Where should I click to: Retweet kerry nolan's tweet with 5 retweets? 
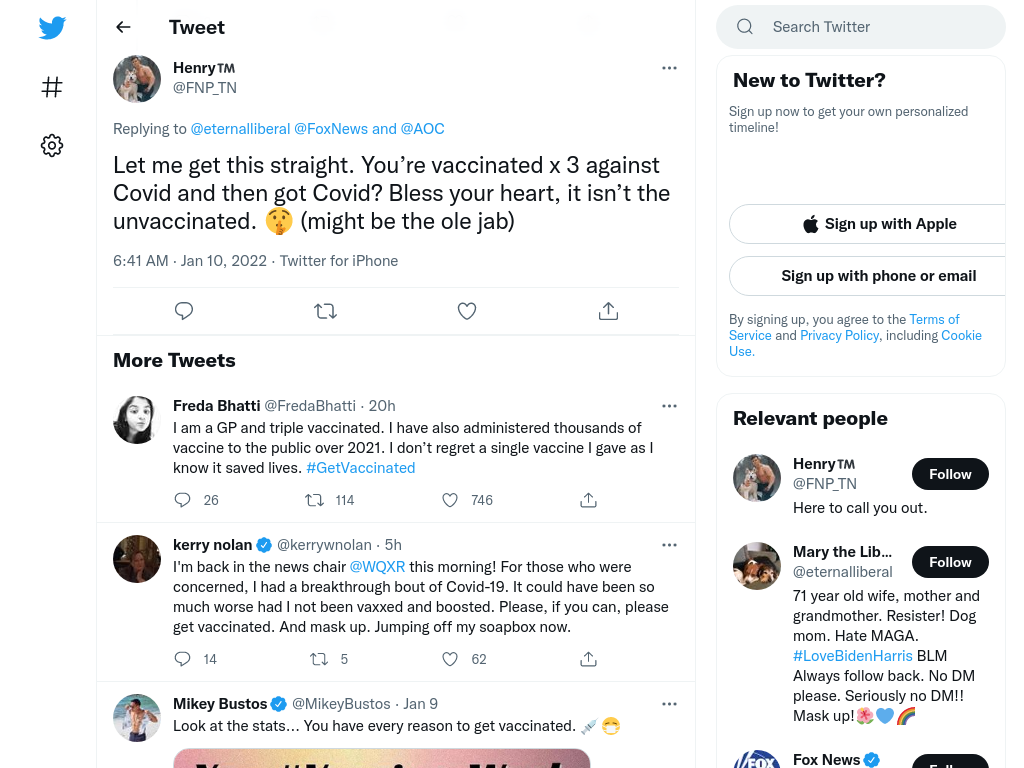(x=319, y=659)
